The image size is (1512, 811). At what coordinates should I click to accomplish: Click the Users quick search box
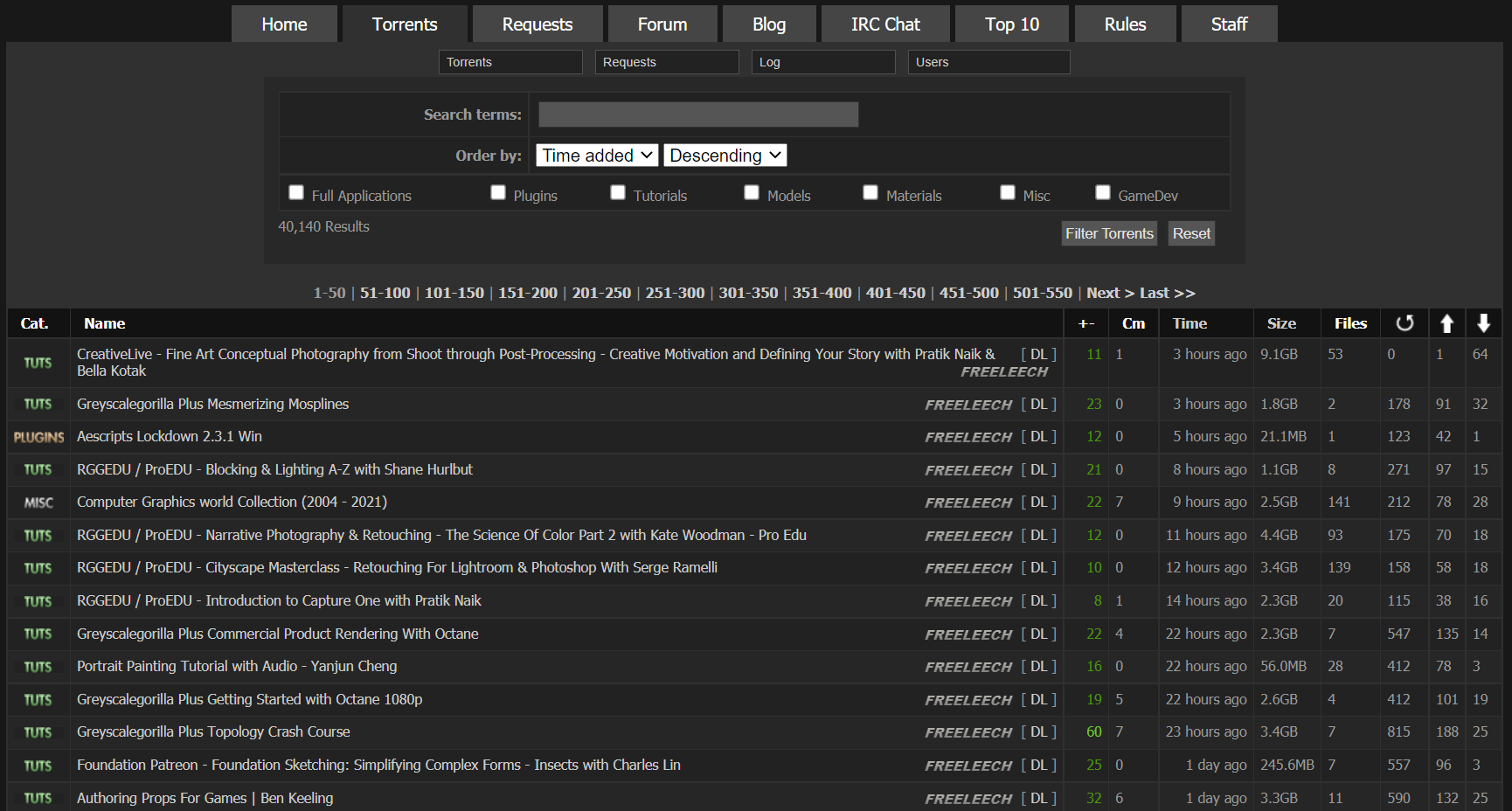point(988,62)
